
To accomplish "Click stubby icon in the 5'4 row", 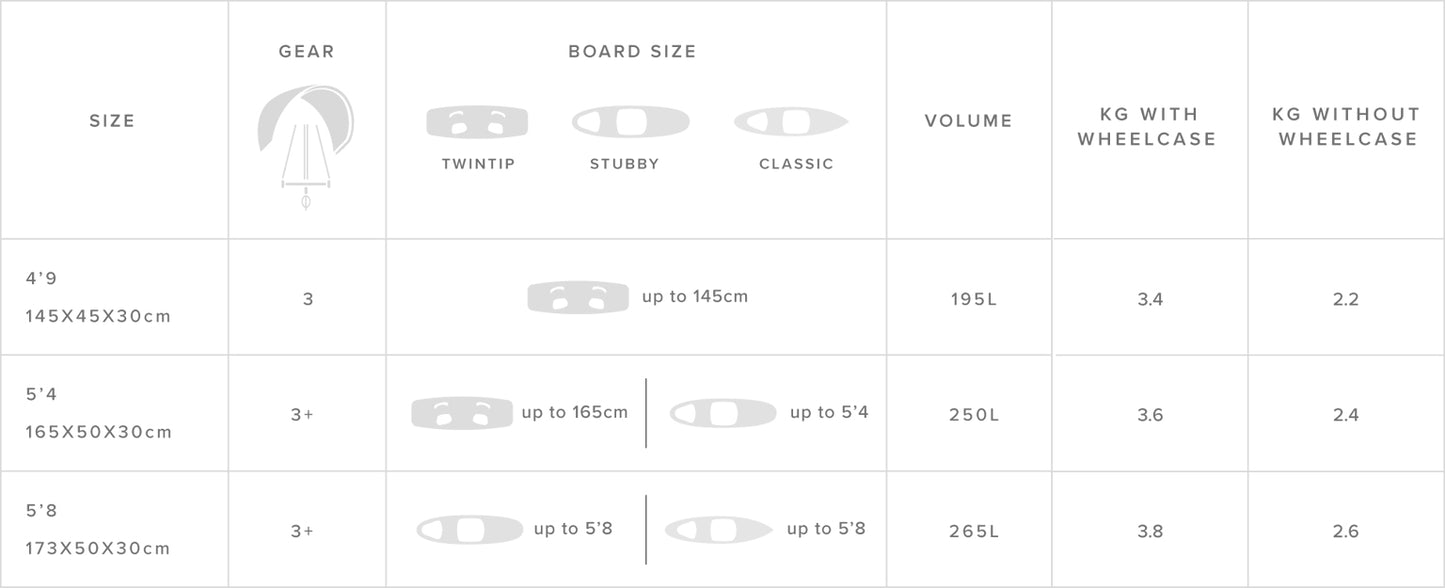I will pos(723,413).
